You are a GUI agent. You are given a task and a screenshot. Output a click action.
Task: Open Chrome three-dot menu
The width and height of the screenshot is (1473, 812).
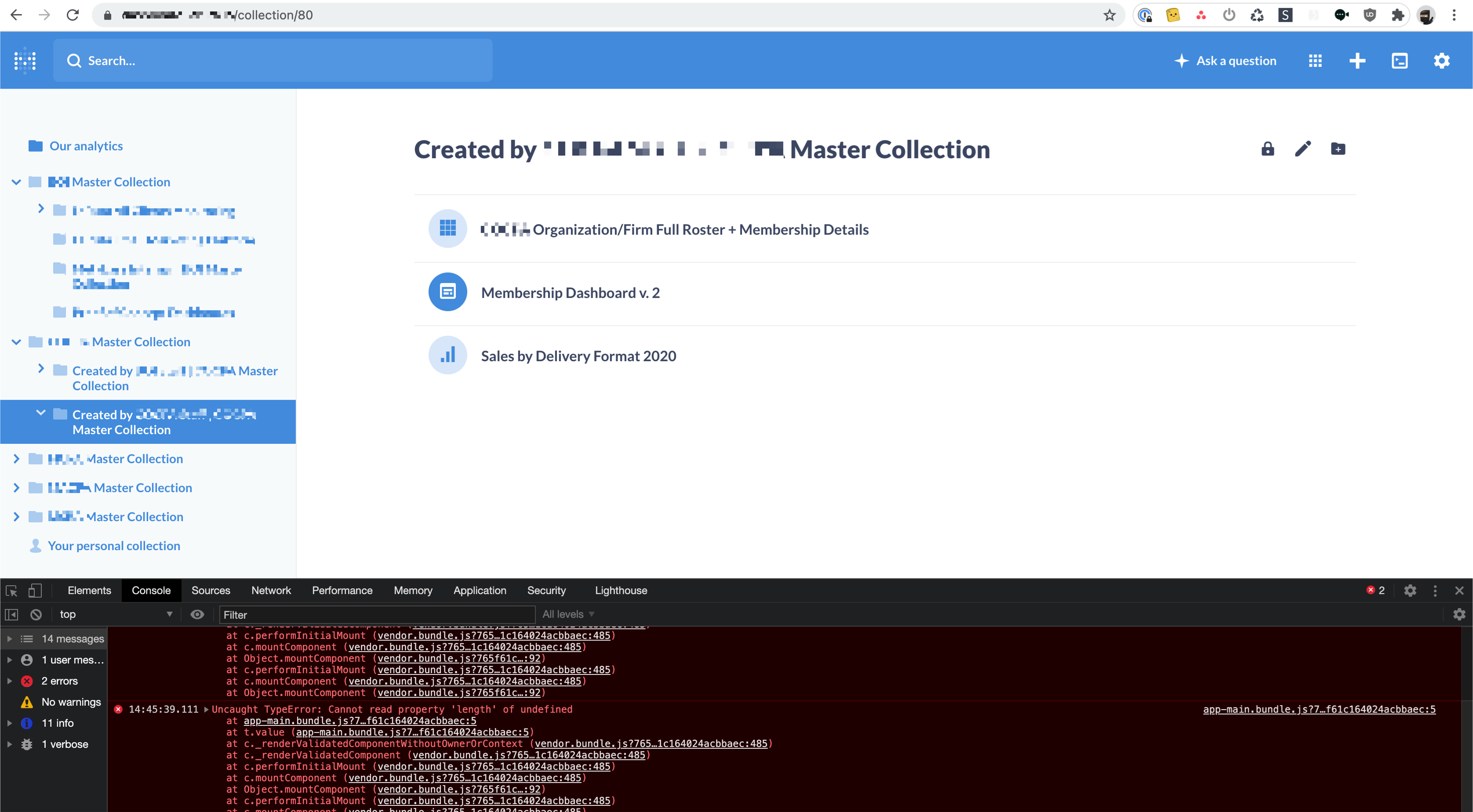point(1454,15)
